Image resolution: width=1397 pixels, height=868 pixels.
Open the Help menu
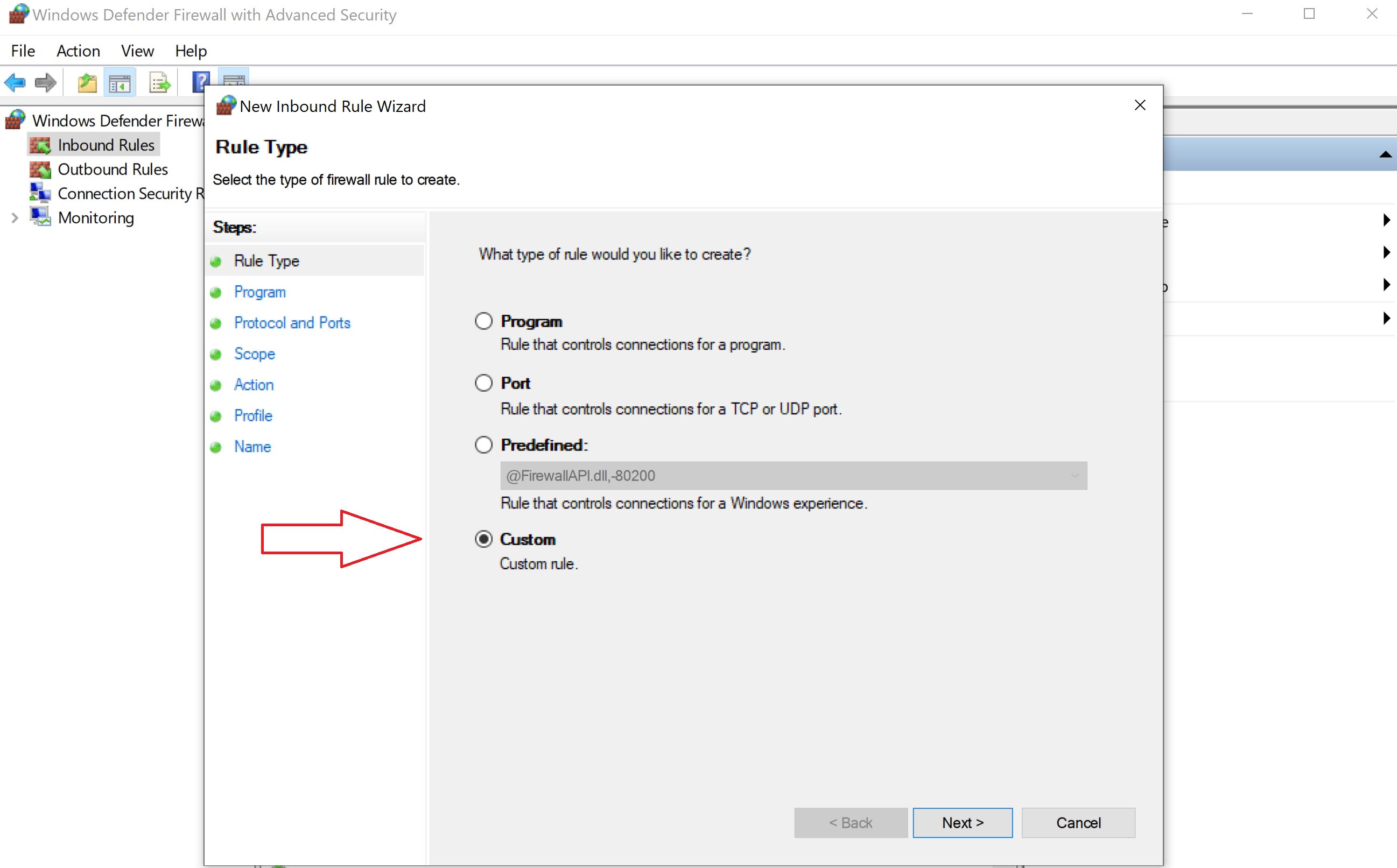tap(191, 51)
